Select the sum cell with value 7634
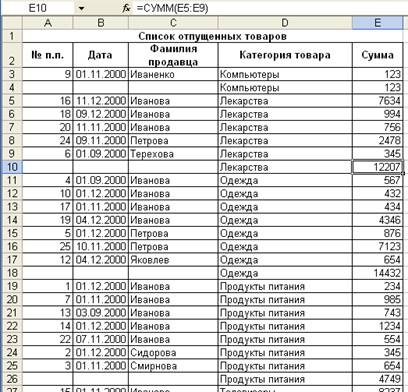 [377, 101]
